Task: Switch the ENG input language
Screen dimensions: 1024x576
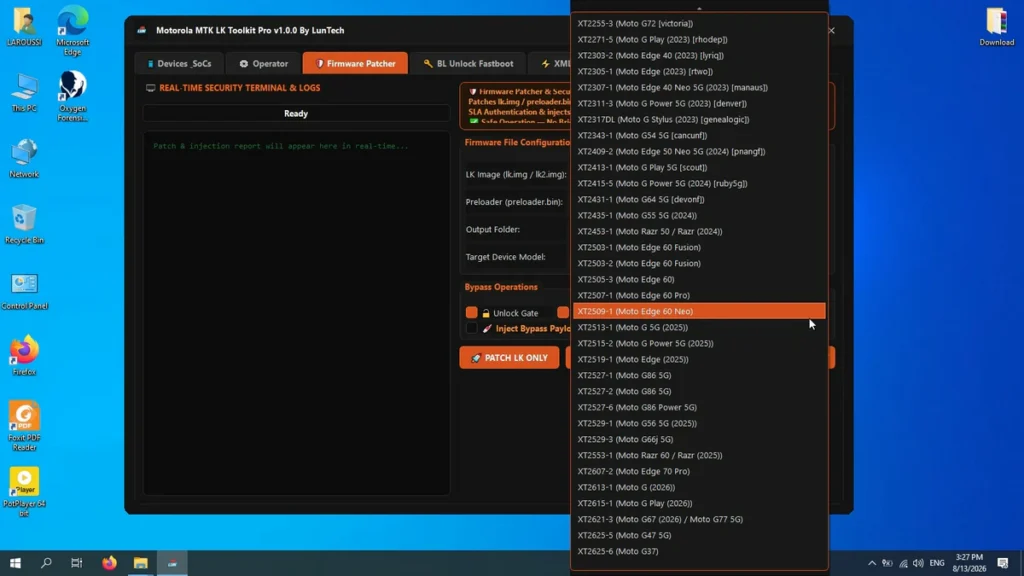Action: tap(937, 563)
